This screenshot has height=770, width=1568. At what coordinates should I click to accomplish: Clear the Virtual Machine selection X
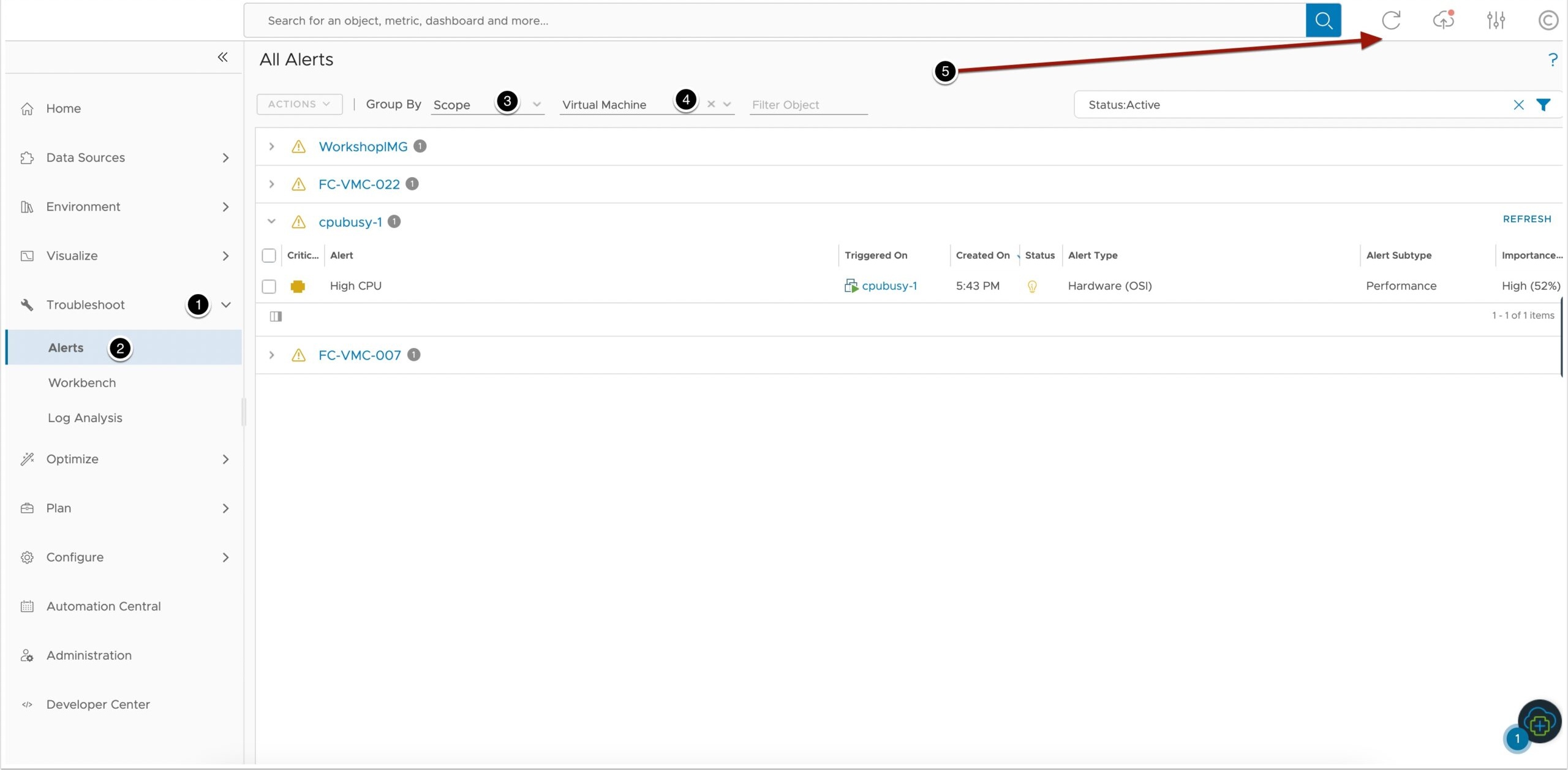pyautogui.click(x=711, y=104)
